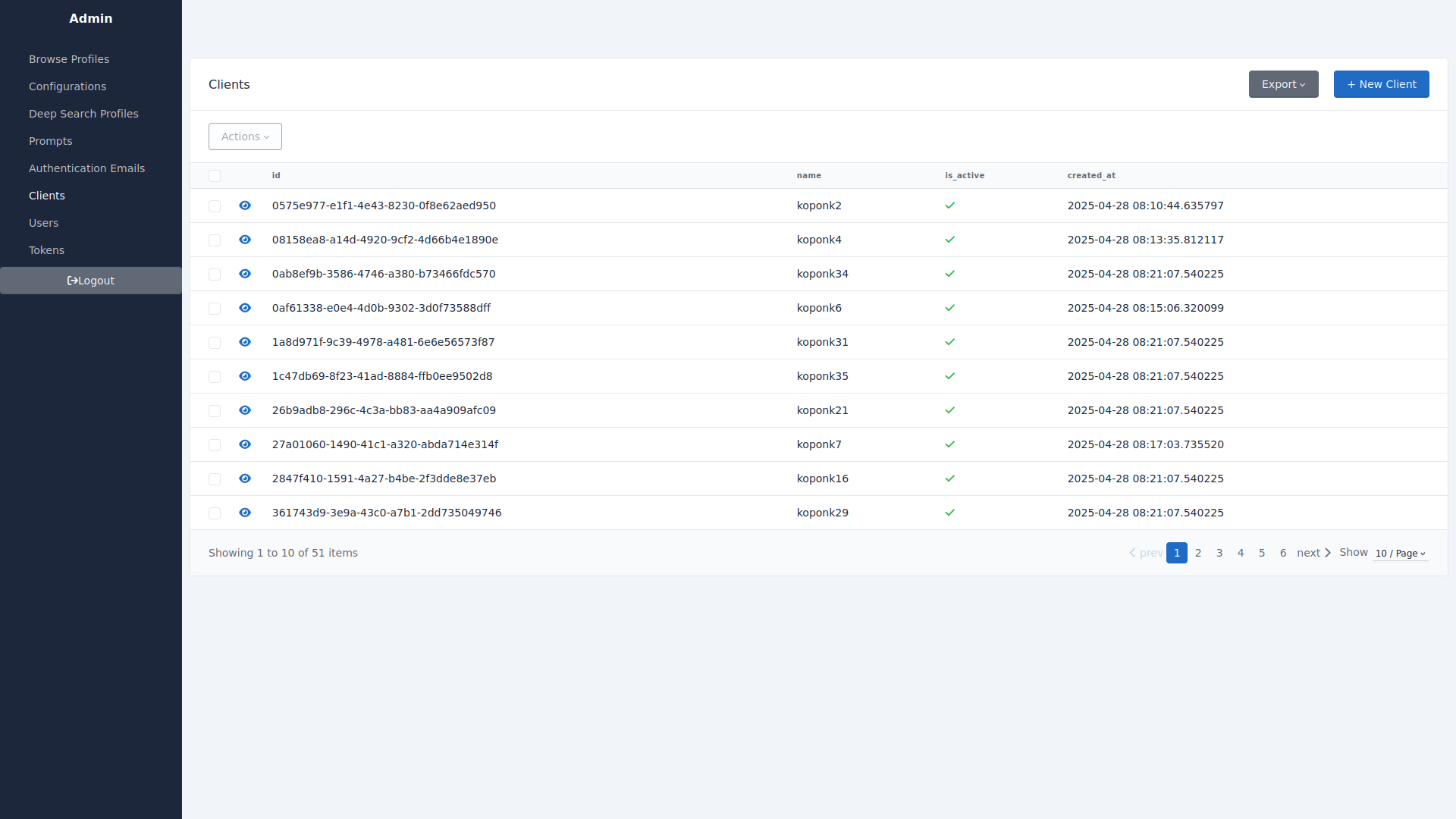The image size is (1456, 819).
Task: Open eye icon for koponk4 row
Action: coord(245,240)
